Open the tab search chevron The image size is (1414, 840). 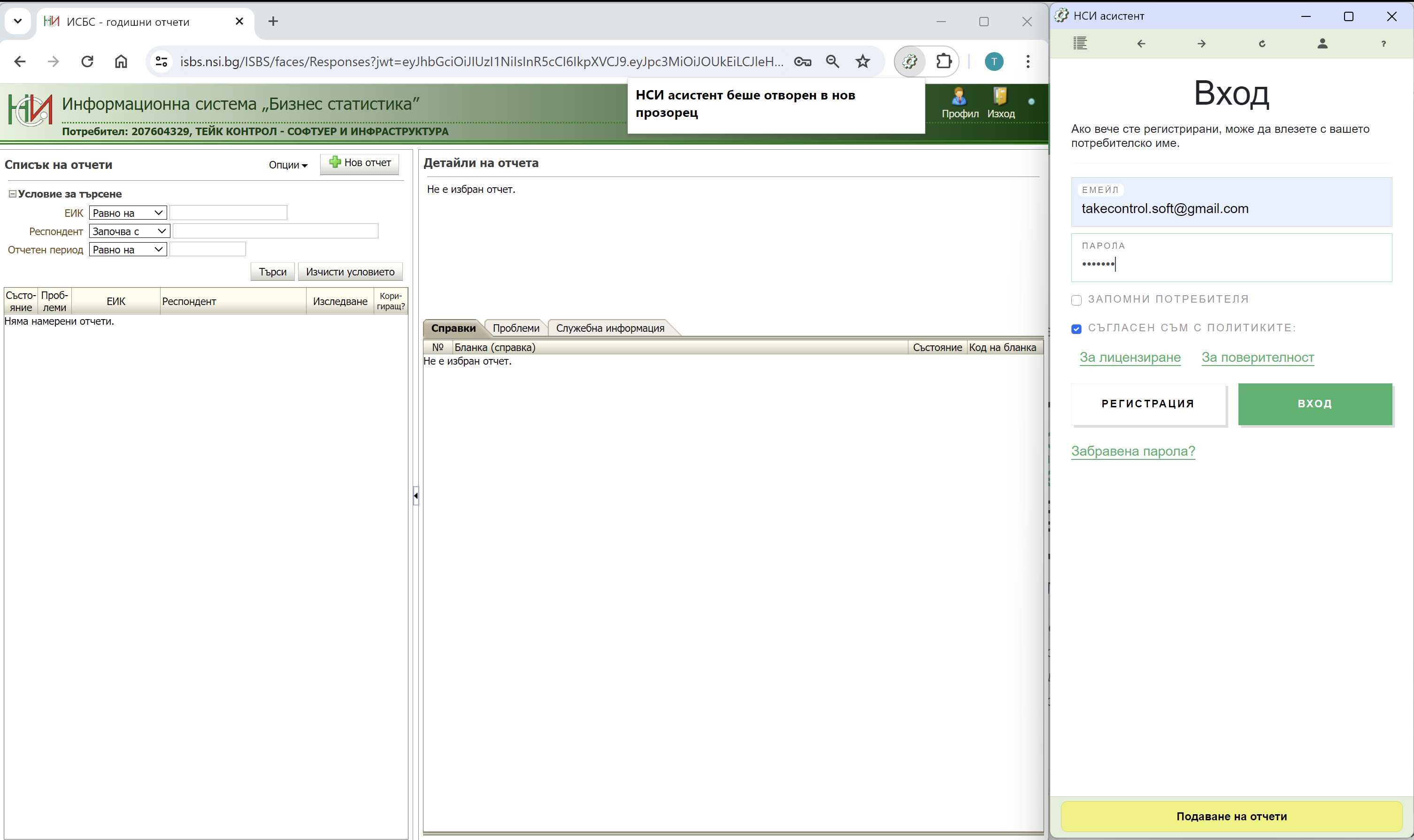(17, 22)
